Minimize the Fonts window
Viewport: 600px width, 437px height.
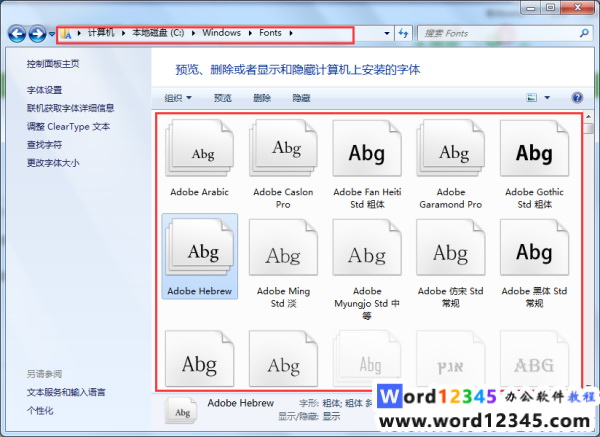[531, 8]
